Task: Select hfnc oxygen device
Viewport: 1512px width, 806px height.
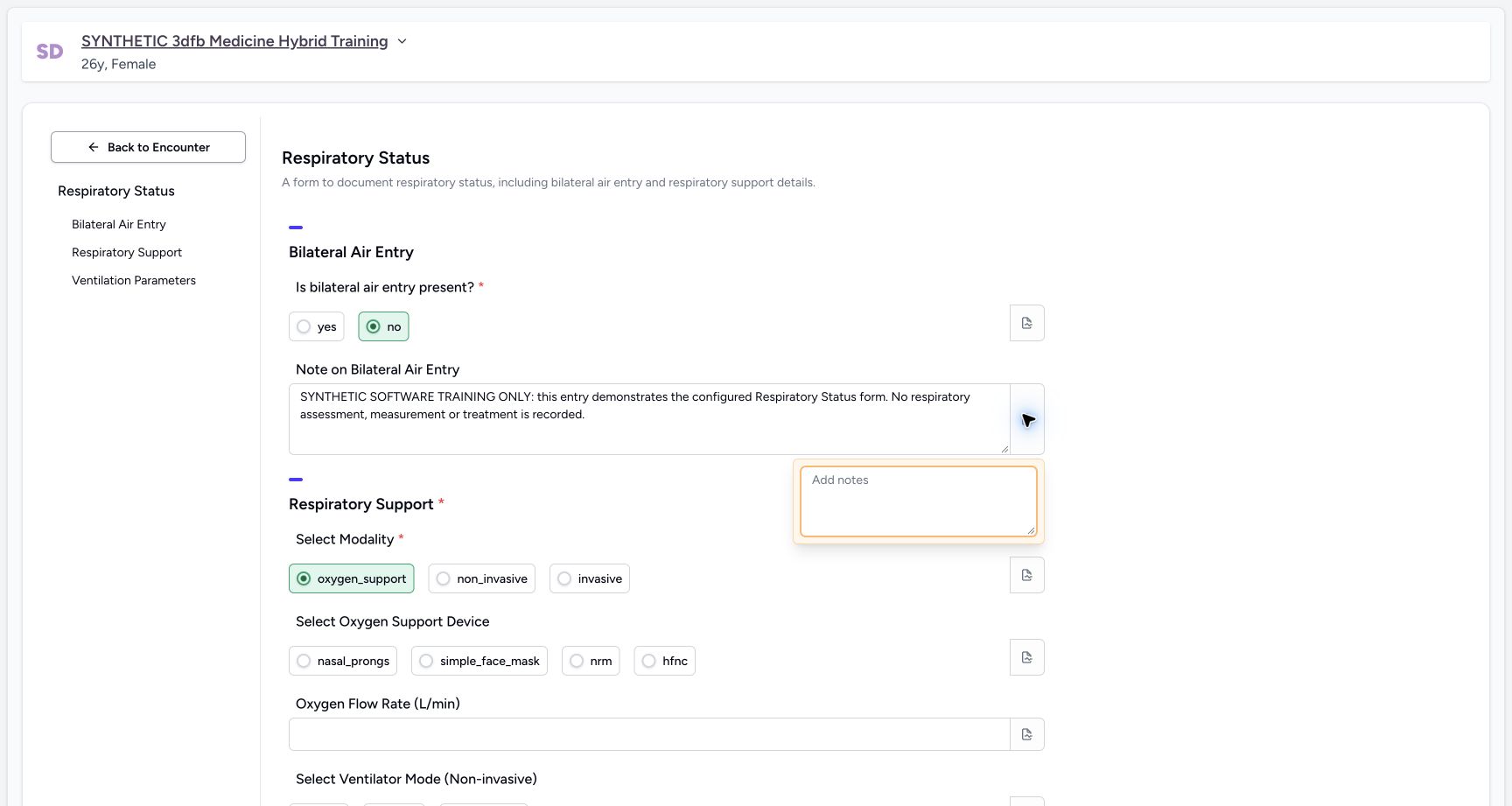Action: [x=664, y=661]
